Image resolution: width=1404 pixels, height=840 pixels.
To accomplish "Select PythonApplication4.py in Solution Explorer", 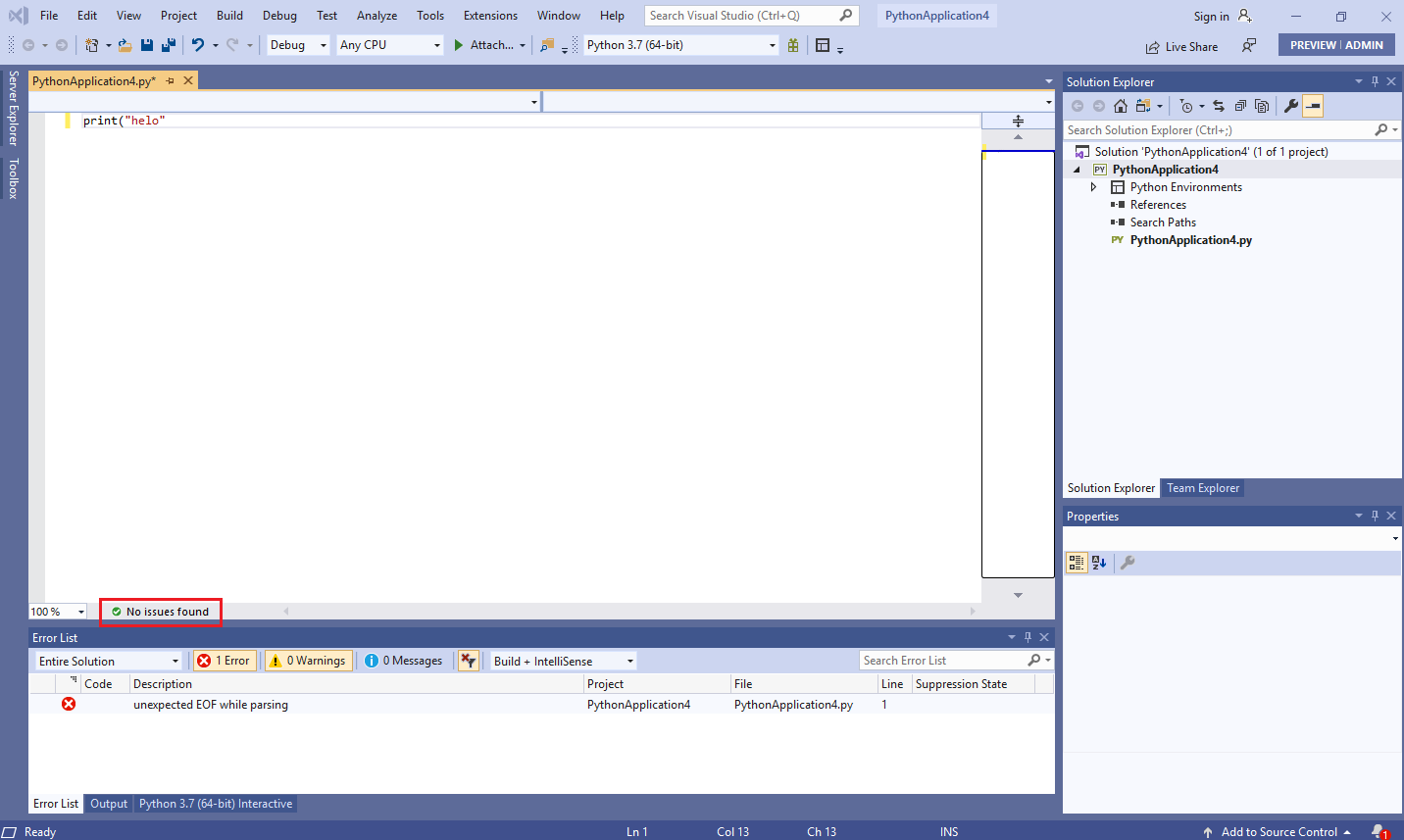I will (1190, 240).
